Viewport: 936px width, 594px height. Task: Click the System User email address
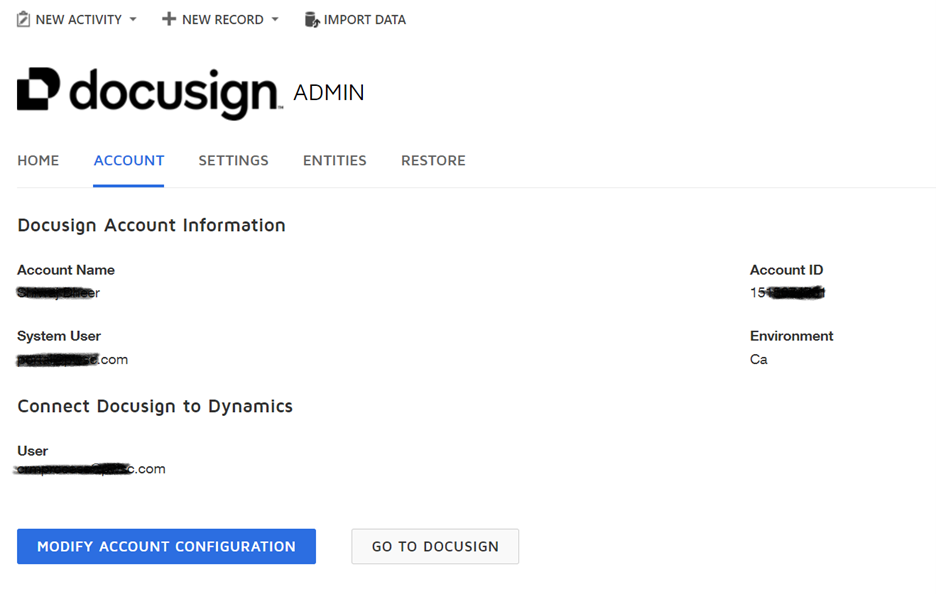click(71, 359)
